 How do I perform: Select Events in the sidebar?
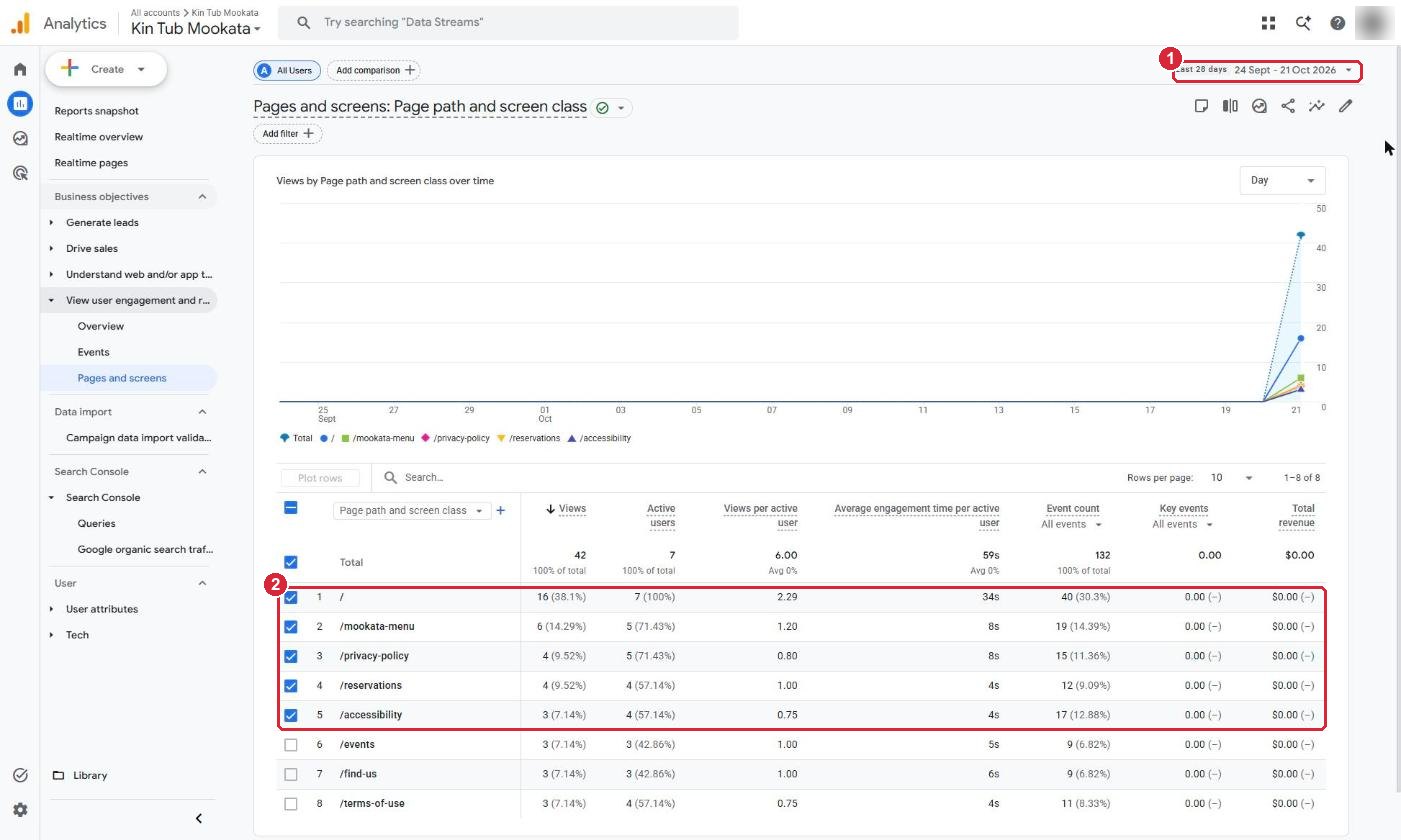[94, 352]
